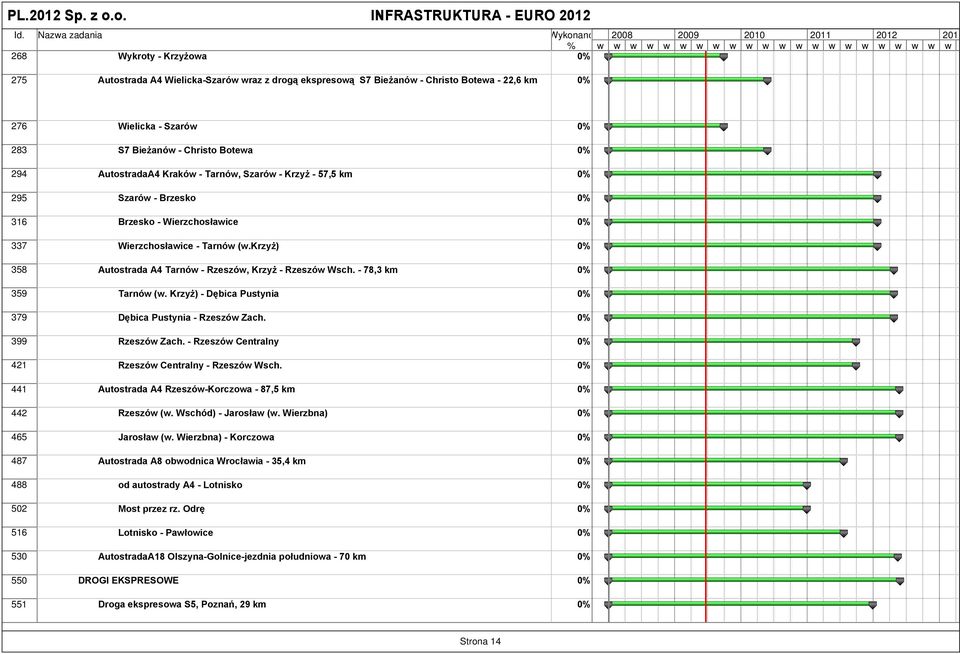
Task: Click the "Wykonano %" column header
Action: pos(572,40)
